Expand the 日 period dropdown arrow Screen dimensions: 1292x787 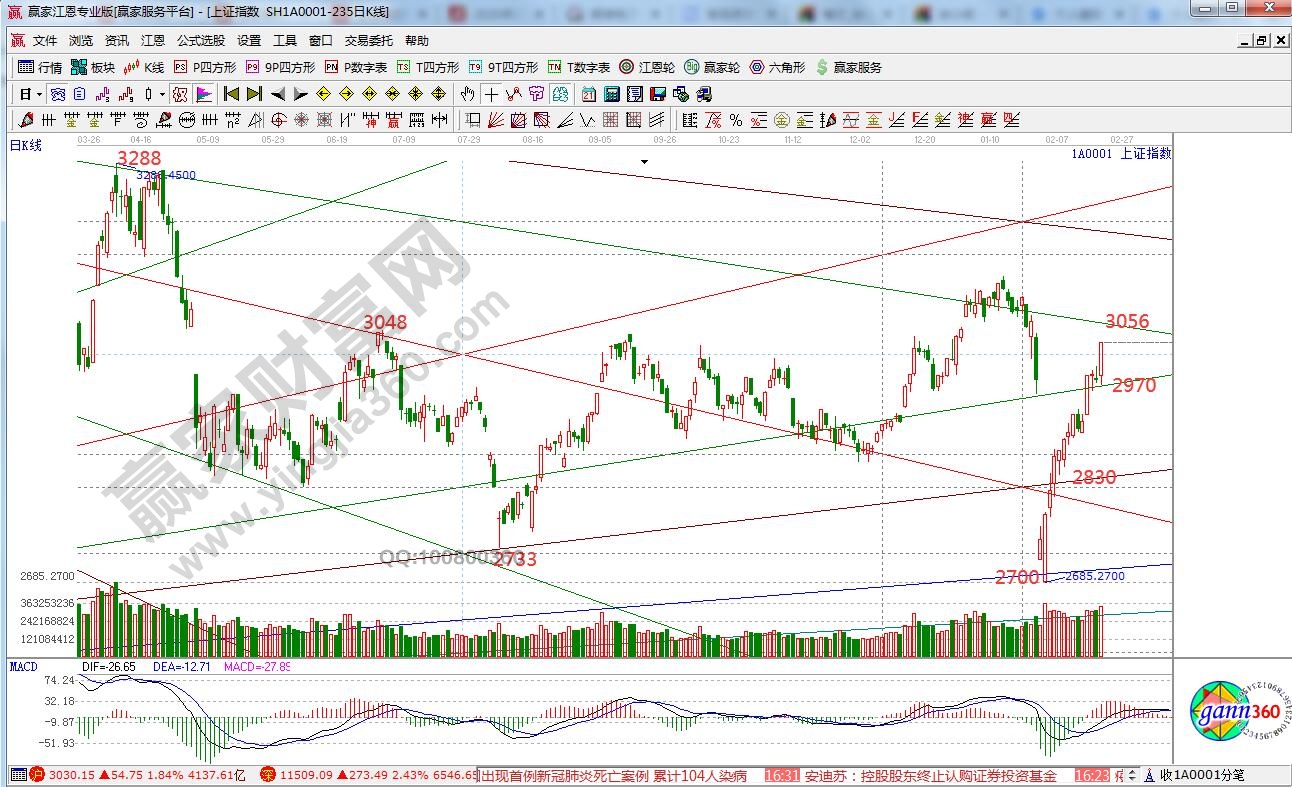click(39, 94)
